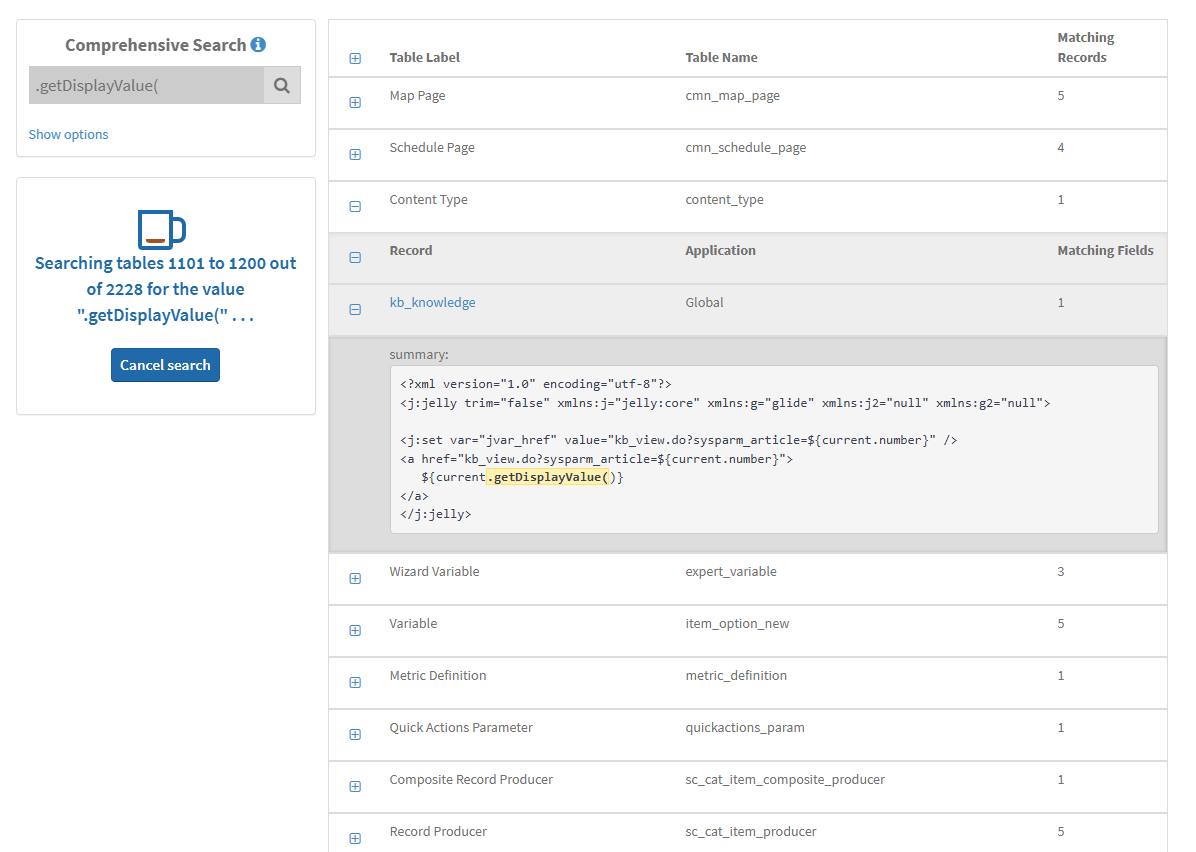Expand the Wizard Variable row
This screenshot has height=852, width=1196.
tap(355, 578)
